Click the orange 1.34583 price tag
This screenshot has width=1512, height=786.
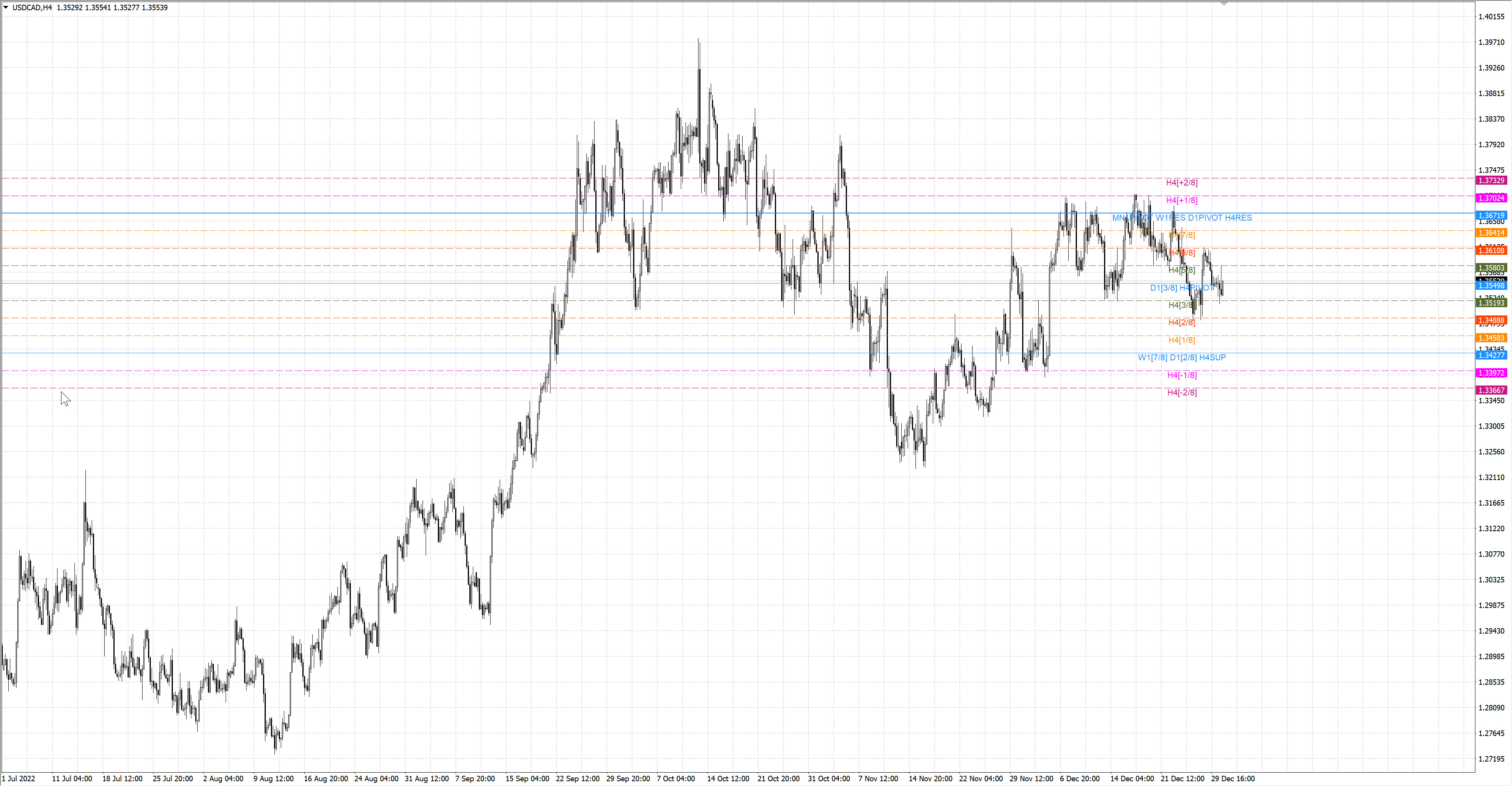tap(1491, 338)
